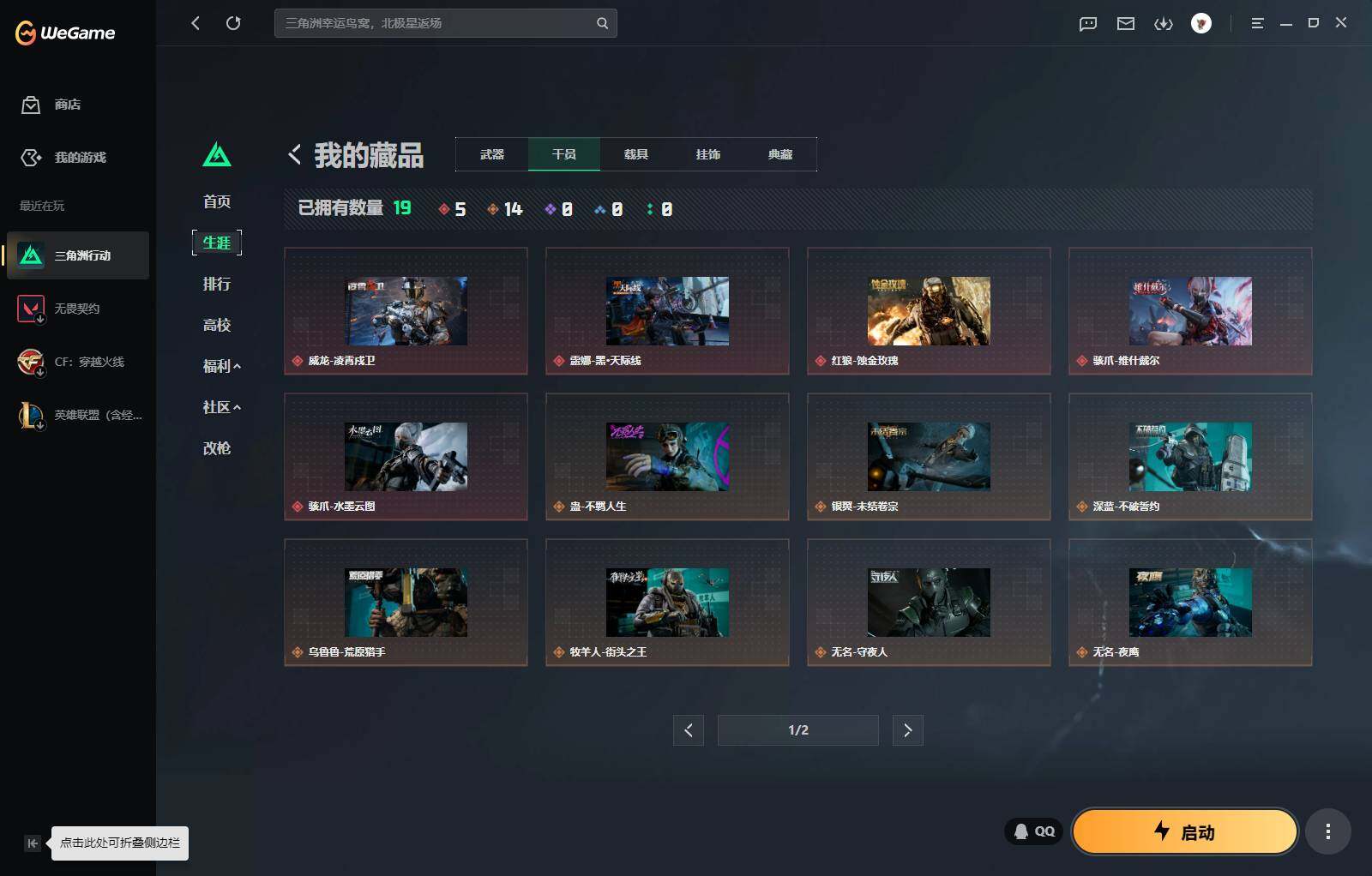Click the red rarity diamond count 5
Viewport: 1372px width, 876px height.
pos(452,209)
